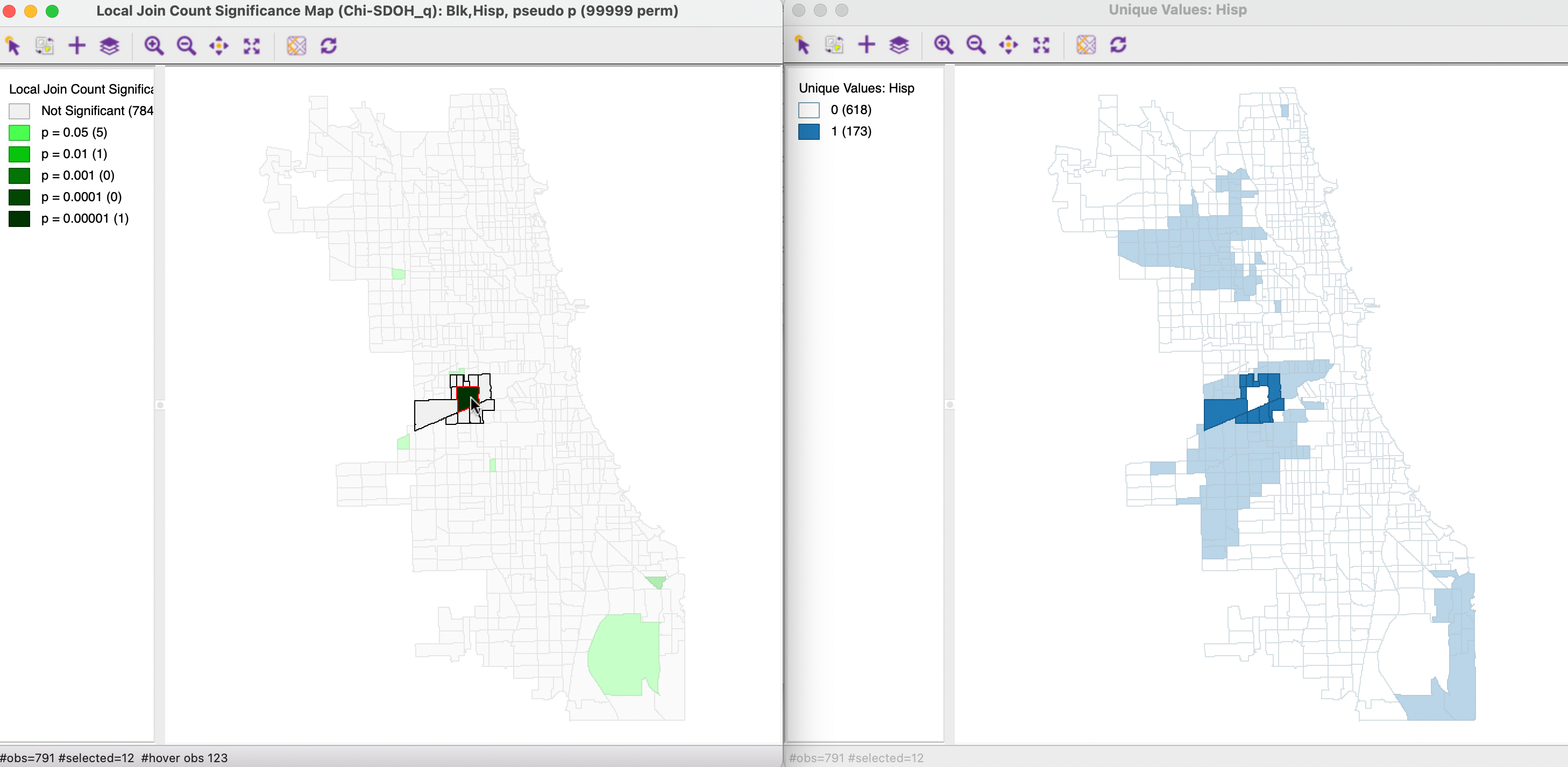Select pan tool in Unique Values window
This screenshot has width=1568, height=767.
coord(1009,45)
